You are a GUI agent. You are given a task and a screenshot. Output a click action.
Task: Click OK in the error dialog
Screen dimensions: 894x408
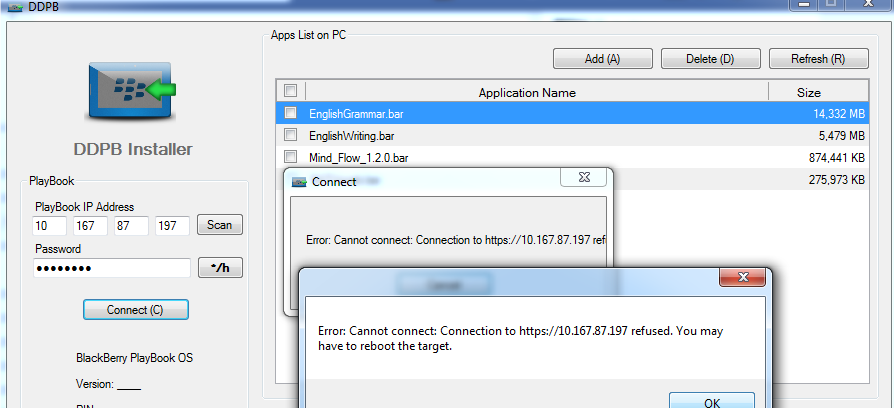712,401
